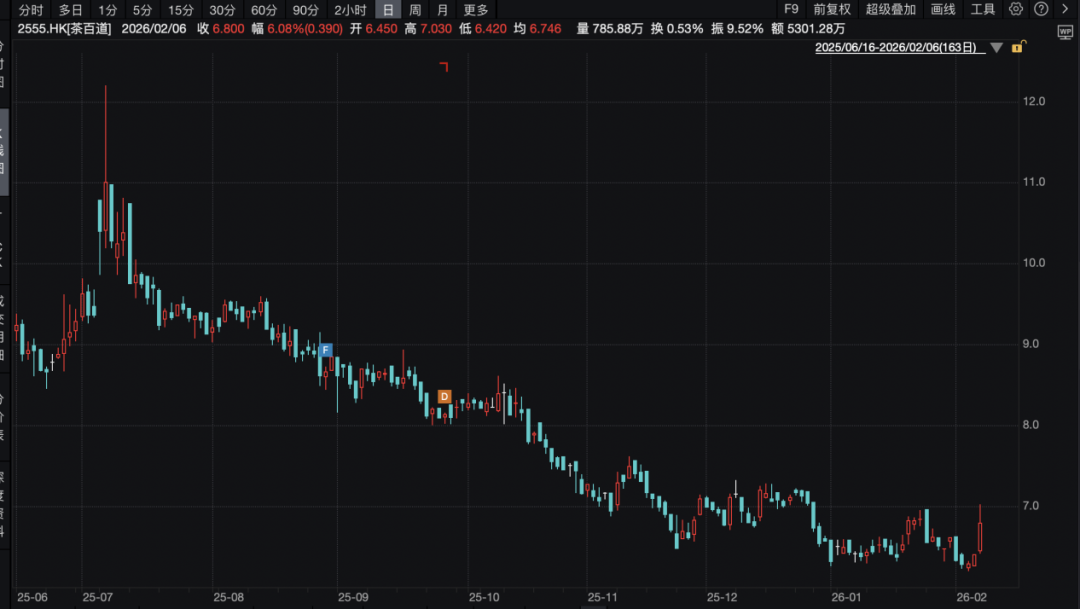Screen dimensions: 1080x609
Task: Click the 26-01 date axis label
Action: (846, 597)
